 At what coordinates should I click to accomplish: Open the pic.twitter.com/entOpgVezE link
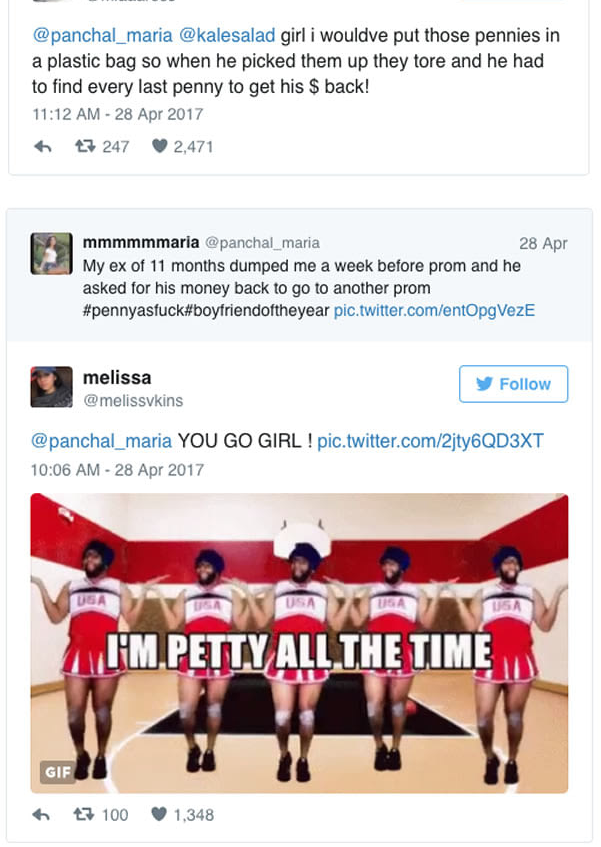click(434, 310)
